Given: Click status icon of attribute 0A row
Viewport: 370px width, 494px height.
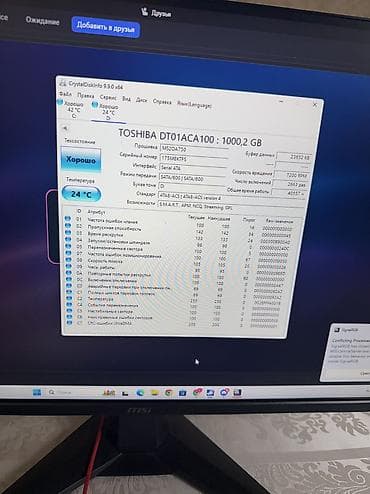Looking at the screenshot, I should (69, 272).
